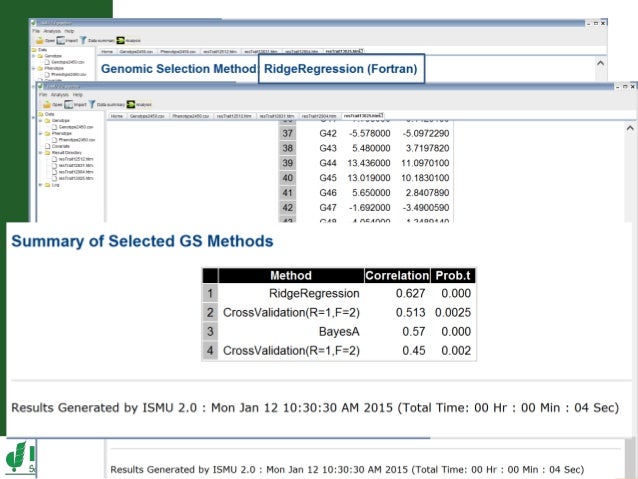Click row 37 header for genotype G42

287,133
